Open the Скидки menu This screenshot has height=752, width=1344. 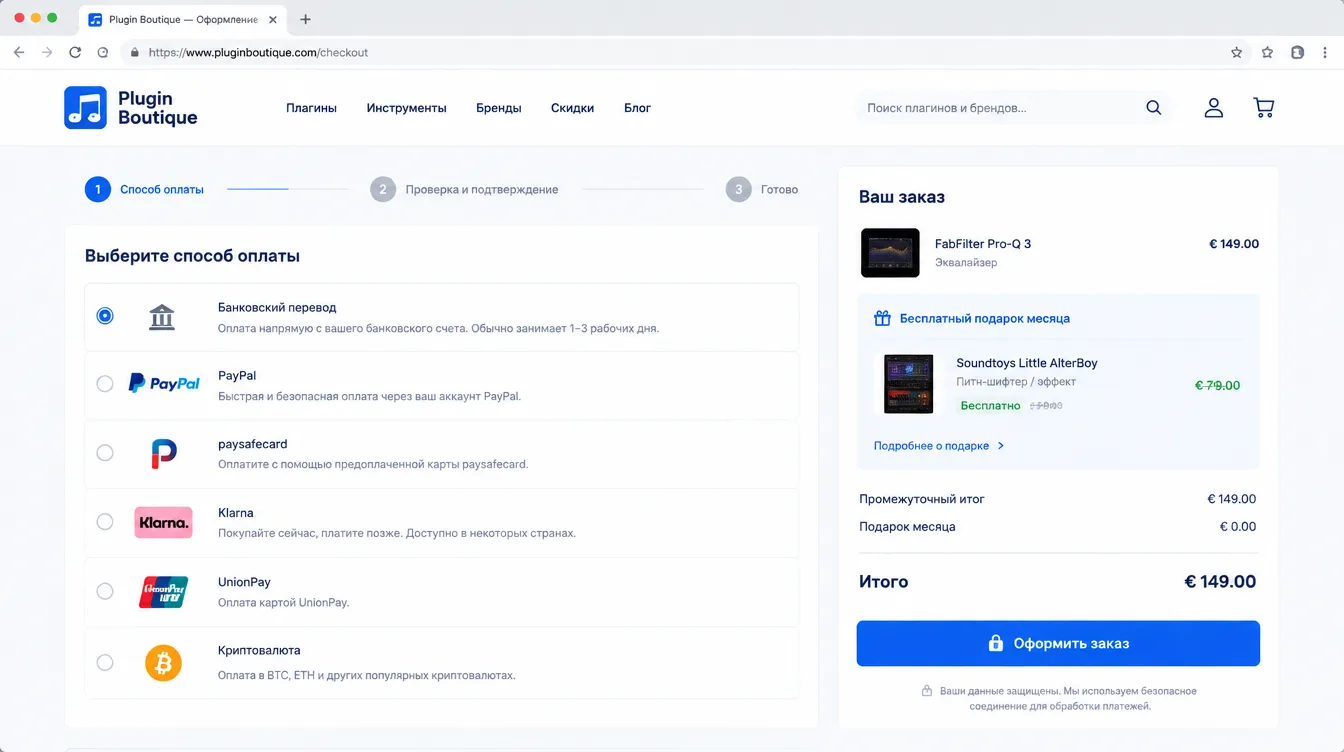tap(572, 108)
